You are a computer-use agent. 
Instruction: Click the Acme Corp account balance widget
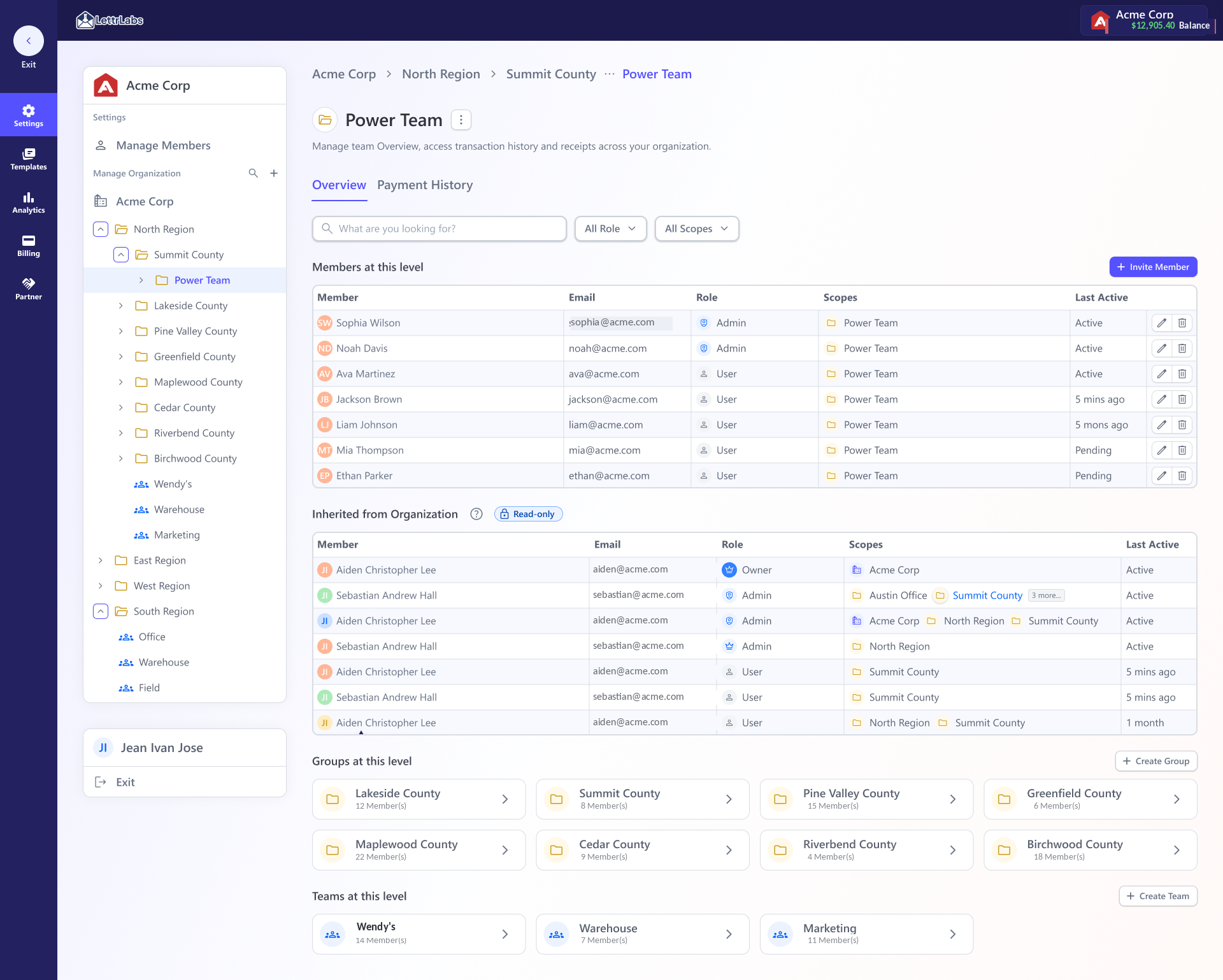[x=1145, y=20]
